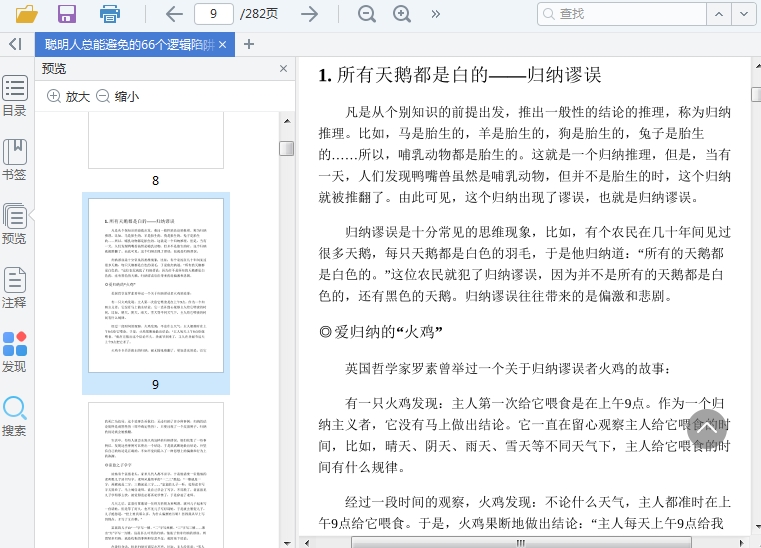
Task: Click the save icon in toolbar
Action: click(x=67, y=14)
